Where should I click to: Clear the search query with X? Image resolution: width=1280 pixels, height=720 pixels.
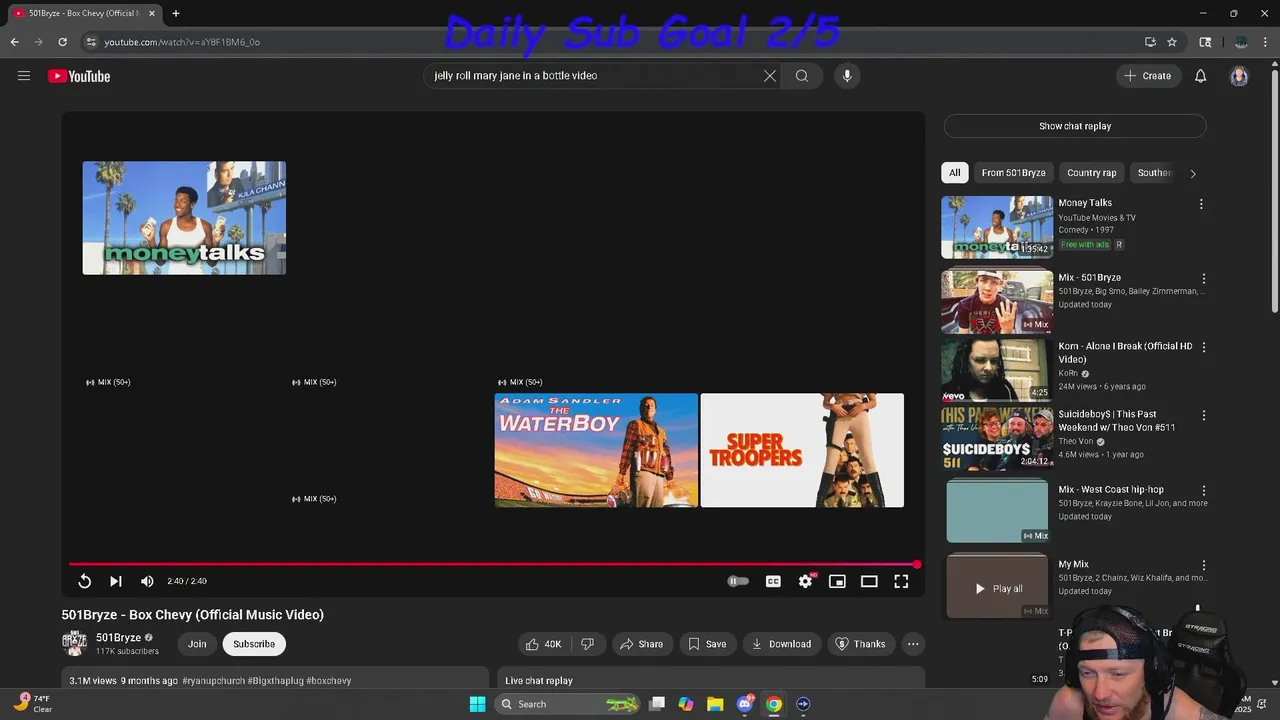click(770, 76)
